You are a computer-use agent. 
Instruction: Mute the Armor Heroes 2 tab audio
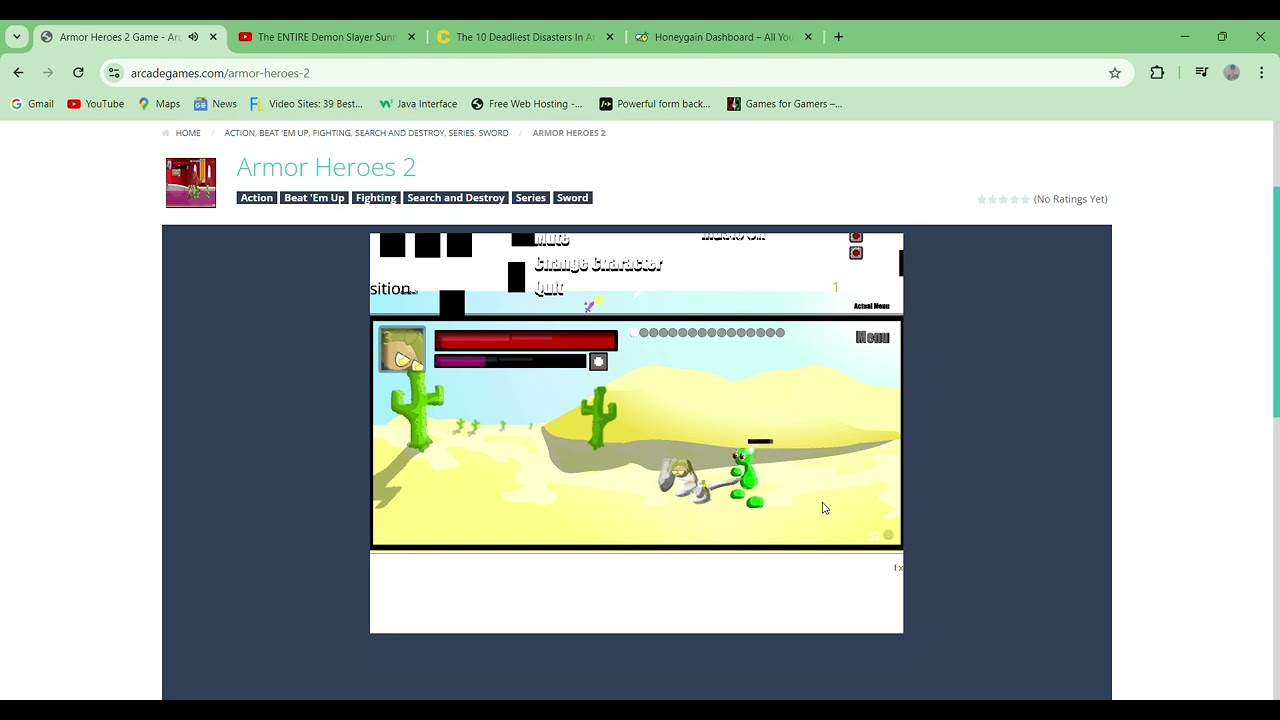[x=193, y=37]
